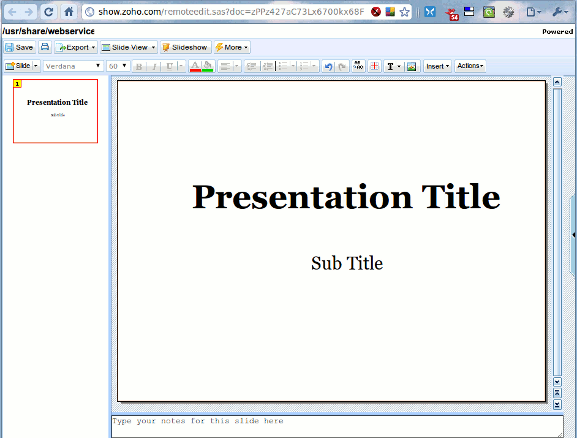Open the Export dropdown menu
The width and height of the screenshot is (577, 438).
(x=76, y=47)
